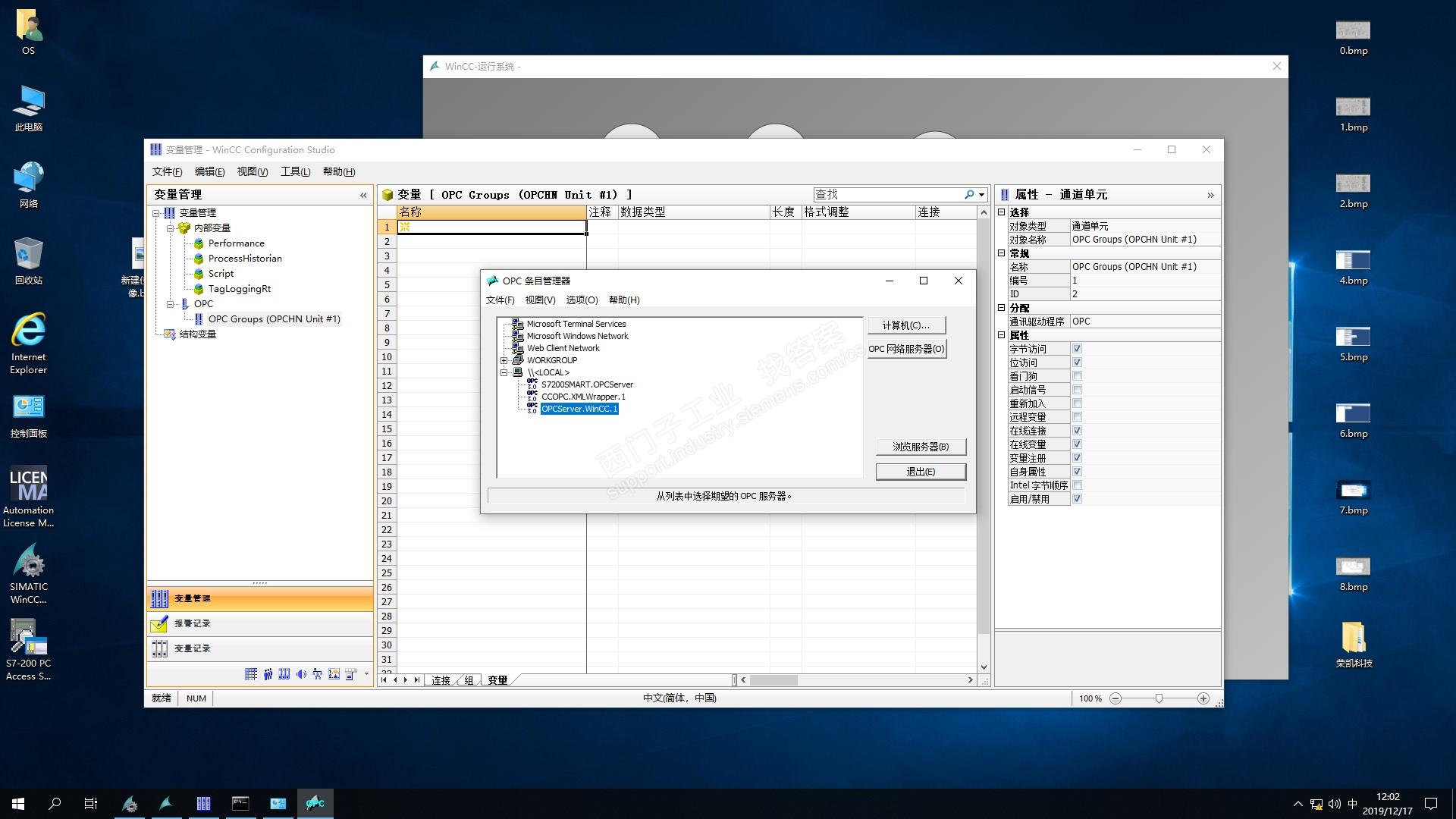
Task: Switch to the 连接 bottom tab
Action: click(x=441, y=680)
